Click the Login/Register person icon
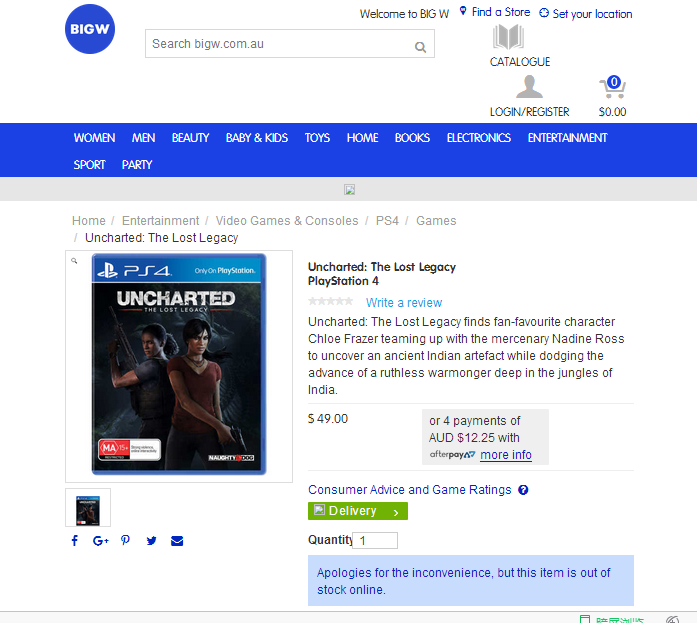 pyautogui.click(x=529, y=87)
